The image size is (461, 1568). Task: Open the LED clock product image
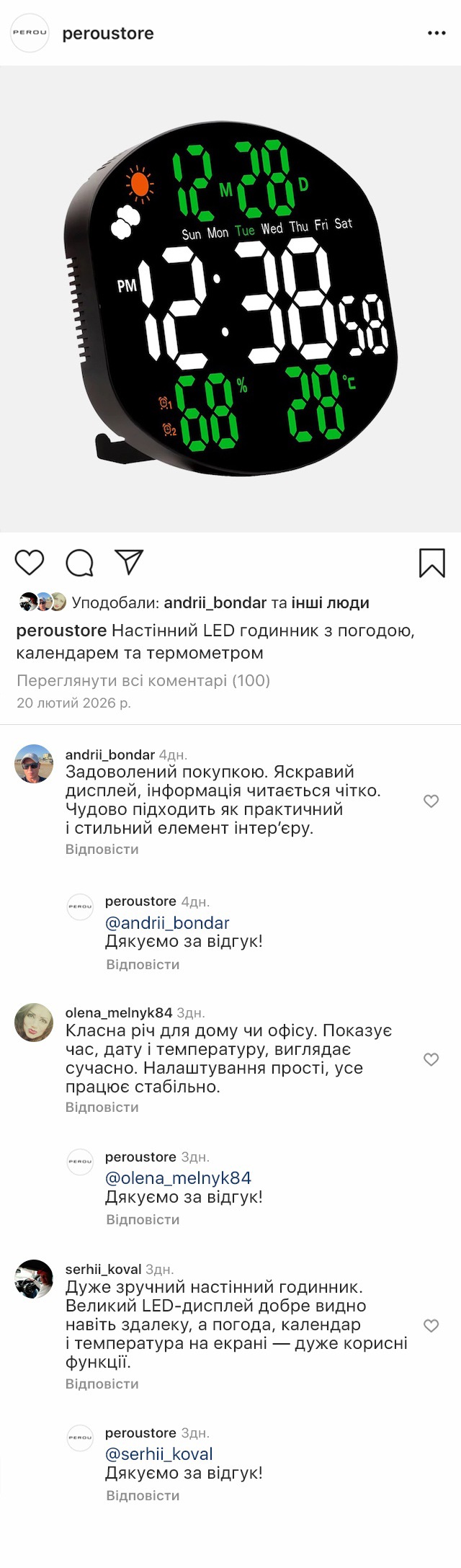click(230, 299)
